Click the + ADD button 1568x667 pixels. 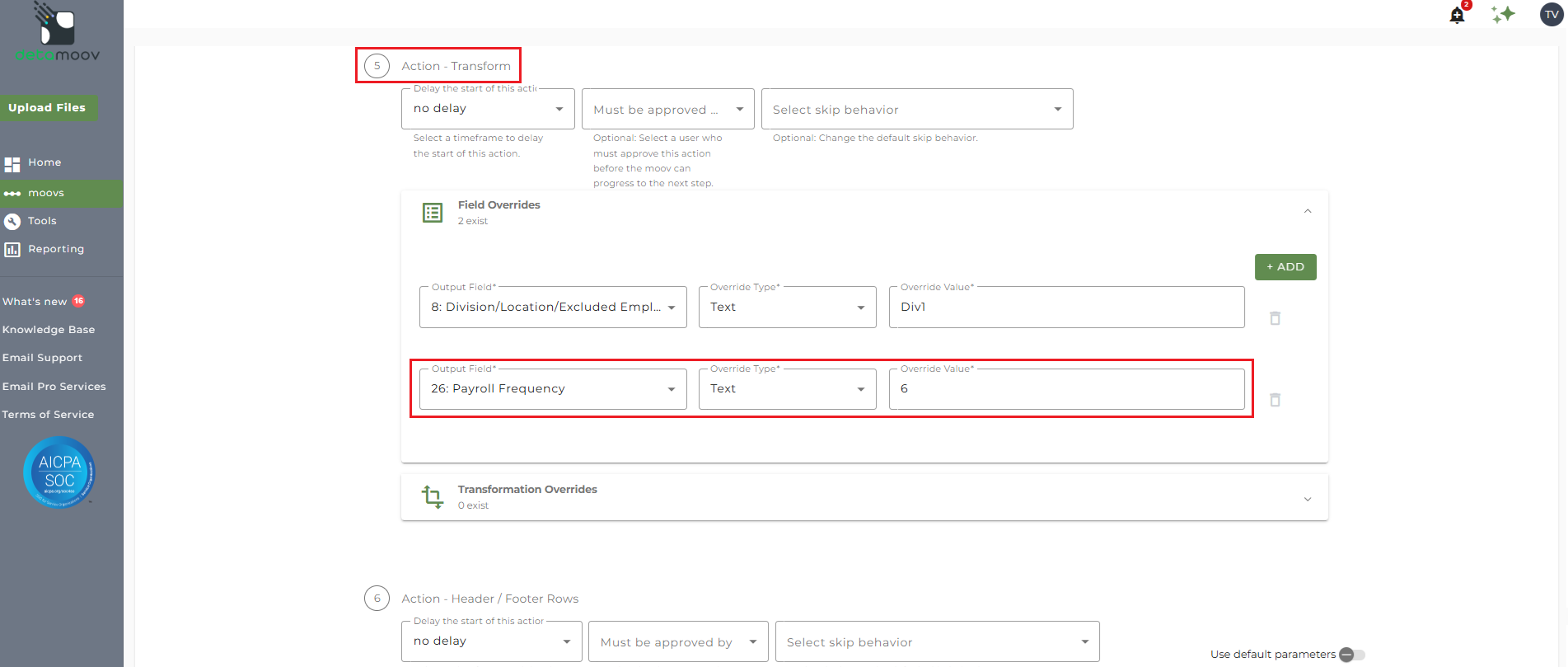tap(1285, 267)
